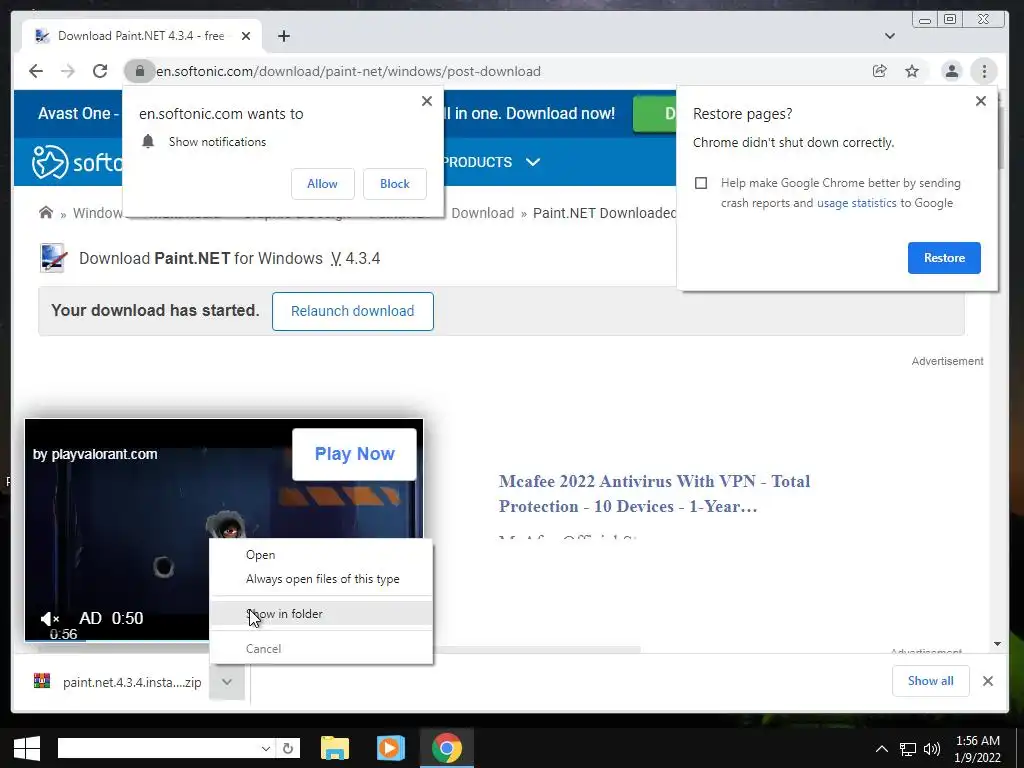
Task: Open File Explorer from taskbar
Action: click(x=334, y=748)
